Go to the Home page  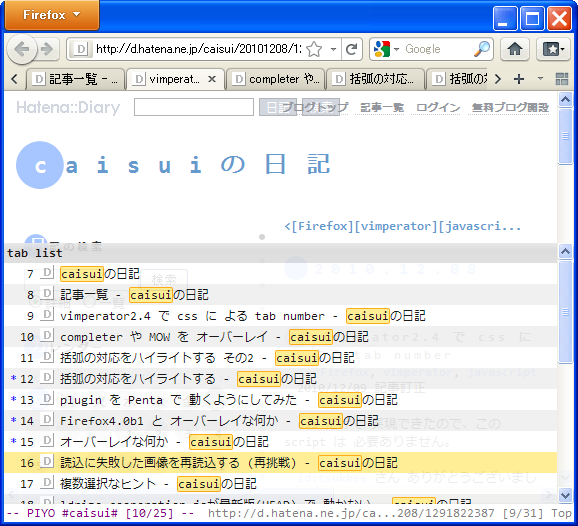tap(515, 49)
